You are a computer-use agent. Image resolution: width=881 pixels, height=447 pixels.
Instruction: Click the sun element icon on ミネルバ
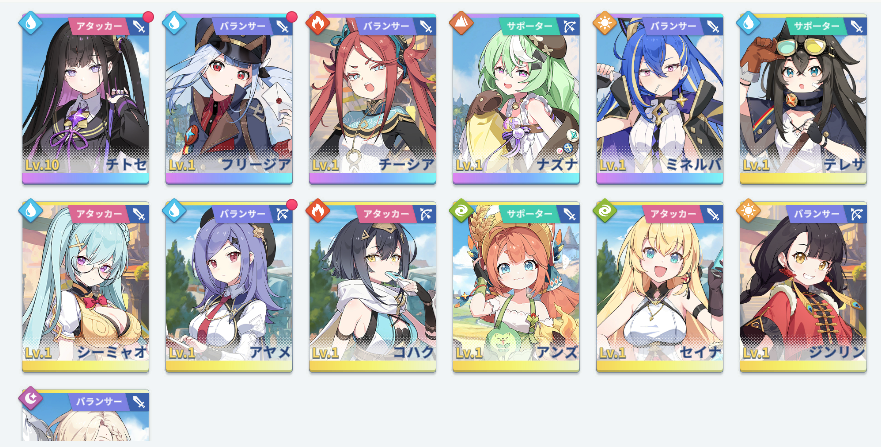click(605, 23)
